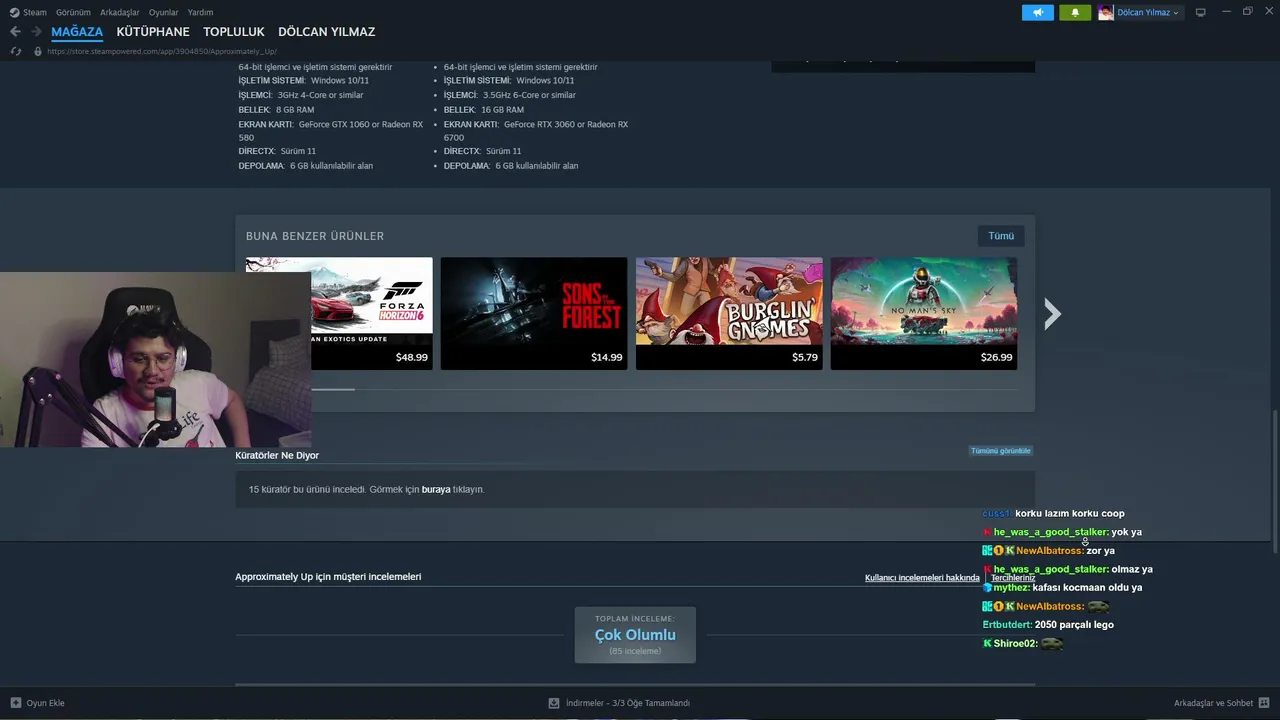The width and height of the screenshot is (1280, 720).
Task: Open the megaphone announcements button
Action: click(x=1038, y=12)
